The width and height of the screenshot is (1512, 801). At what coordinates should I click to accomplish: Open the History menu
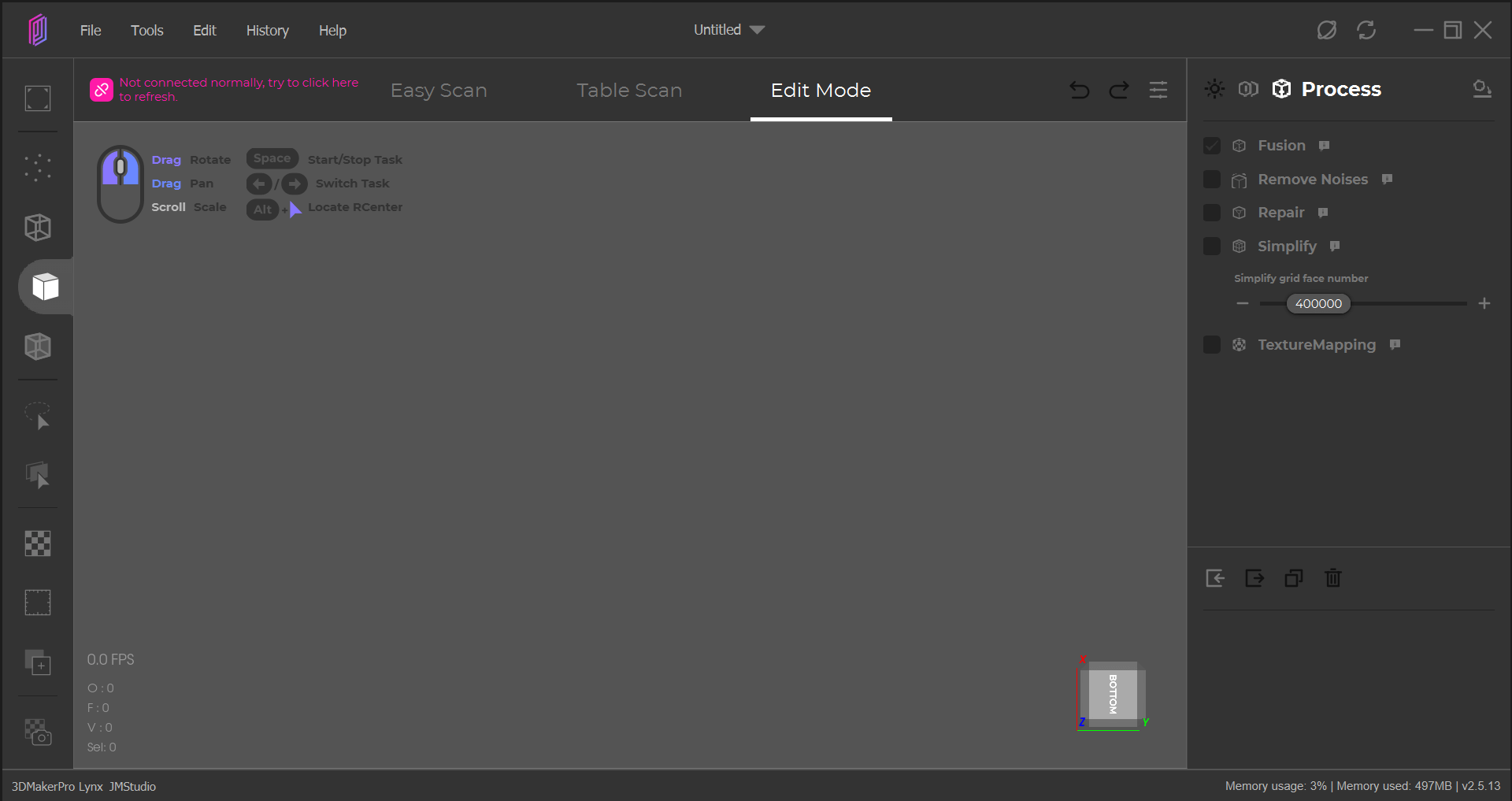[x=267, y=31]
